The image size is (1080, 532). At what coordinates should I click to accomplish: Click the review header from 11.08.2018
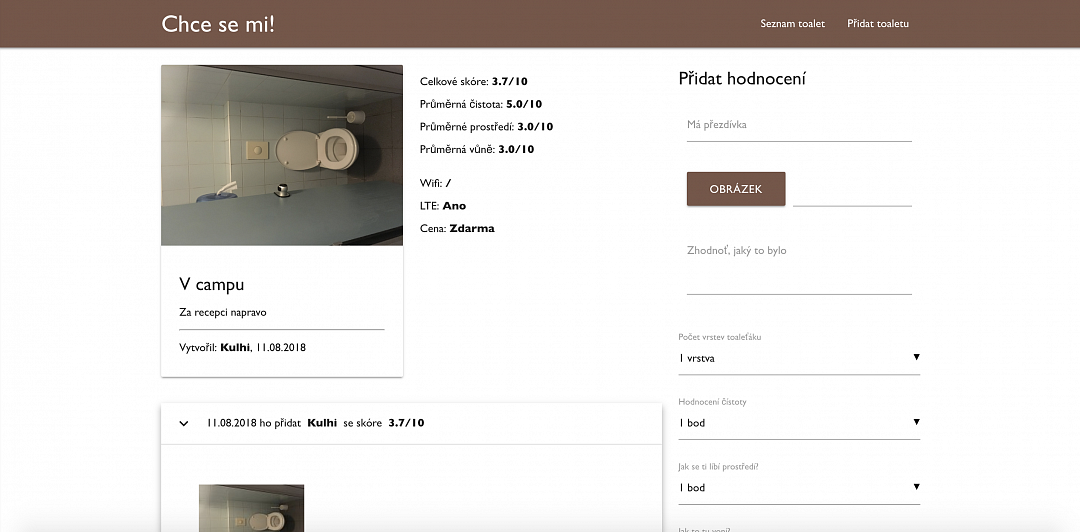[411, 423]
